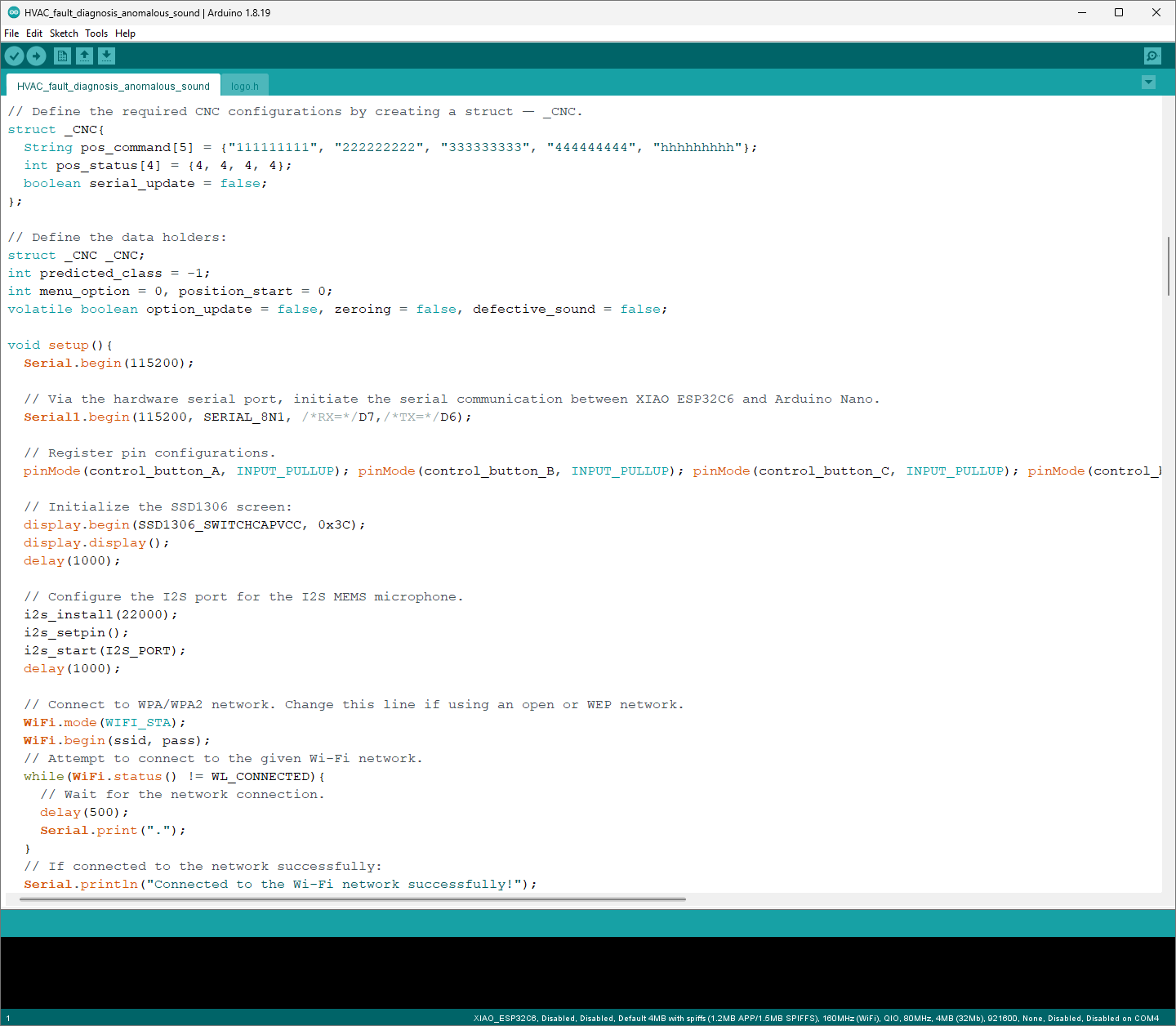Save the sketch with the Save icon
1176x1026 pixels.
tap(106, 56)
